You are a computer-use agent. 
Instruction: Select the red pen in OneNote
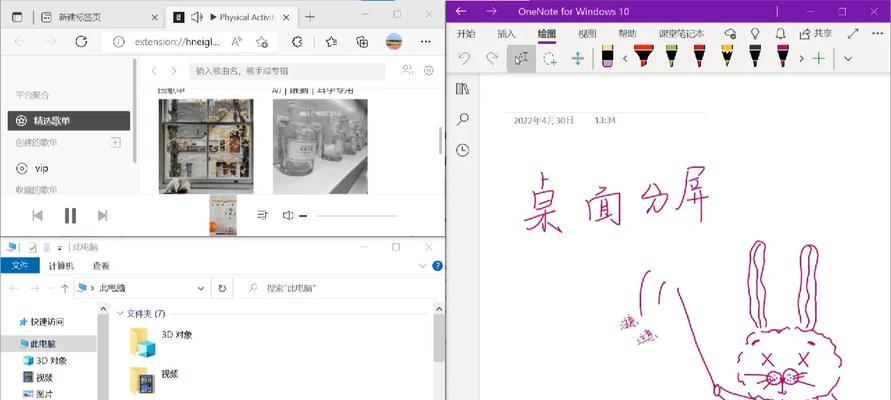click(x=700, y=56)
